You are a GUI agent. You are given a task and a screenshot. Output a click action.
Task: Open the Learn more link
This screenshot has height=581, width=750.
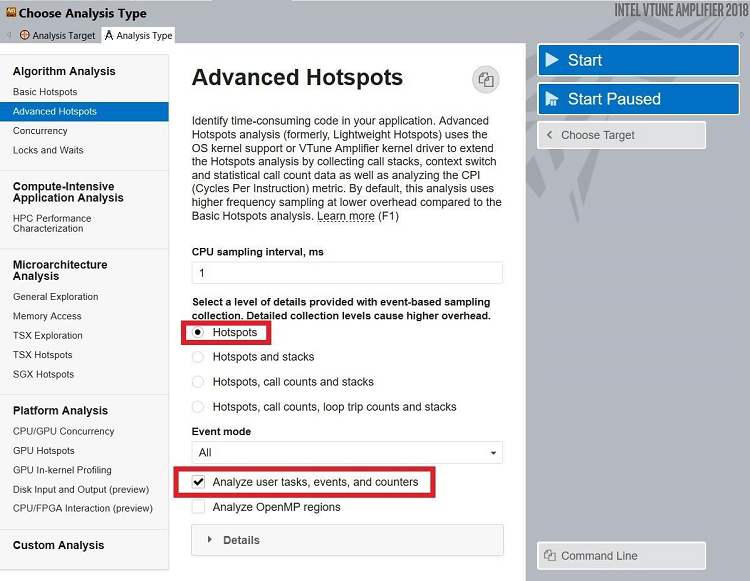(x=346, y=216)
